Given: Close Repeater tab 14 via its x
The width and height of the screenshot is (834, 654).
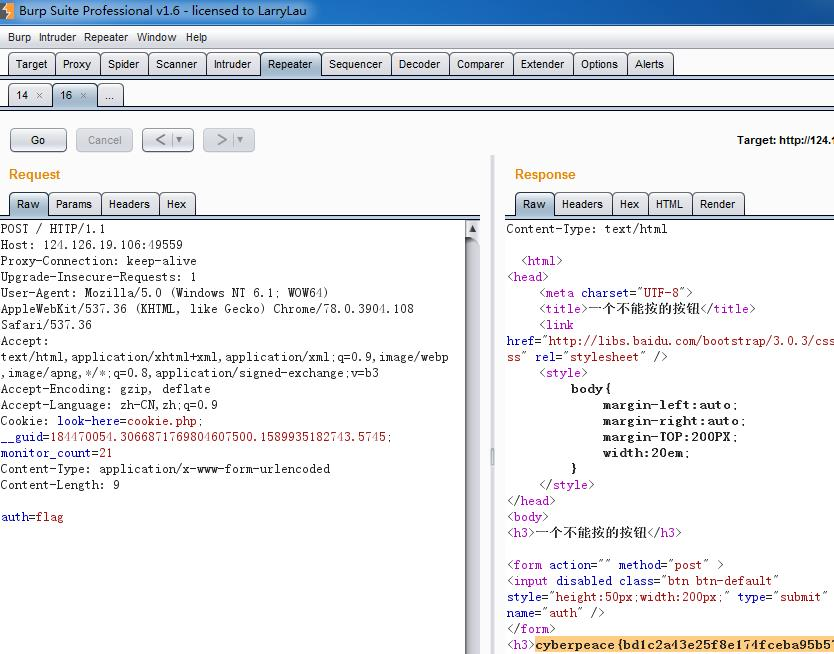Looking at the screenshot, I should (39, 96).
